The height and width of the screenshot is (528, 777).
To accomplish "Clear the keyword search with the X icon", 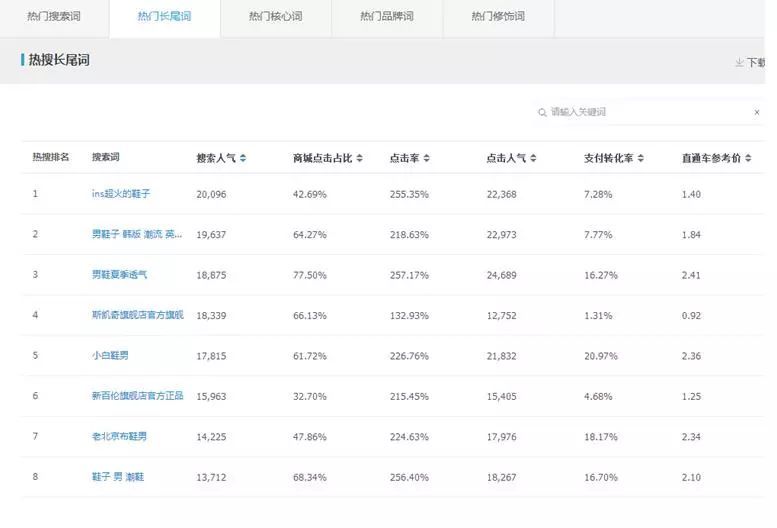I will 757,112.
